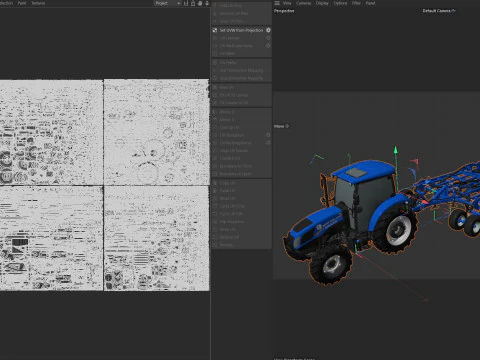The height and width of the screenshot is (360, 480).
Task: Click the Remove UV Pins command
Action: point(241,14)
